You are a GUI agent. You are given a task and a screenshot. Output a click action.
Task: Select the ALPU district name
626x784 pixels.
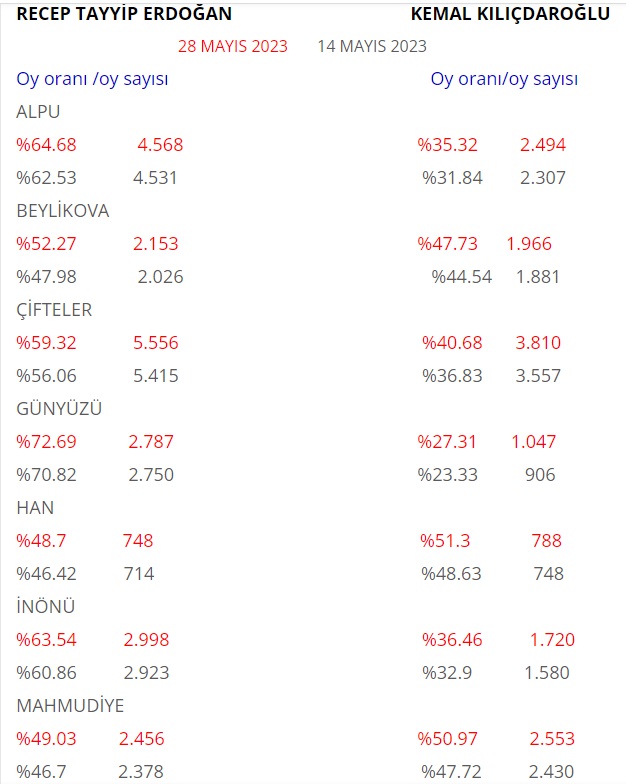click(38, 112)
